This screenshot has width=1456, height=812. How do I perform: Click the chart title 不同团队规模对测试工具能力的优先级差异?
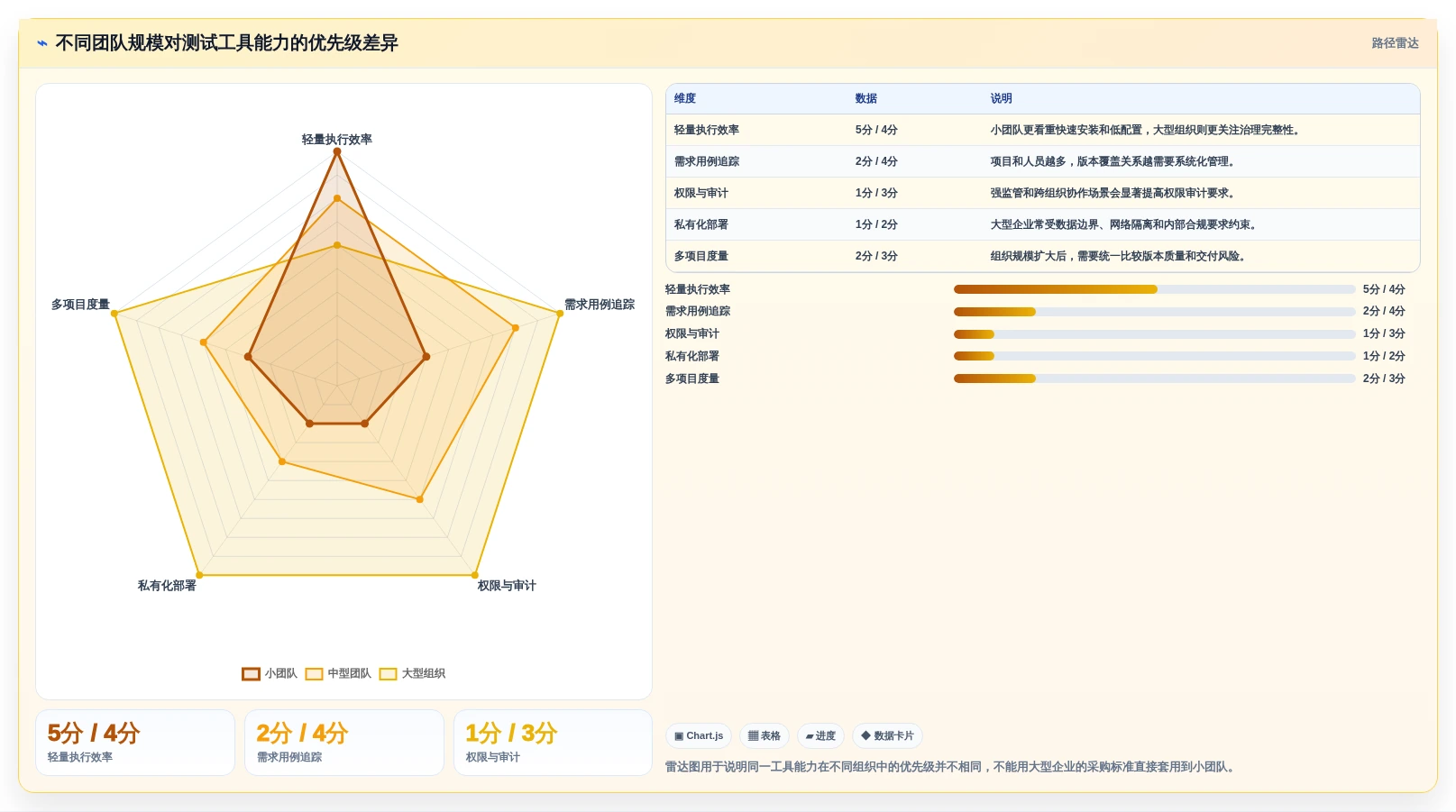[x=226, y=43]
